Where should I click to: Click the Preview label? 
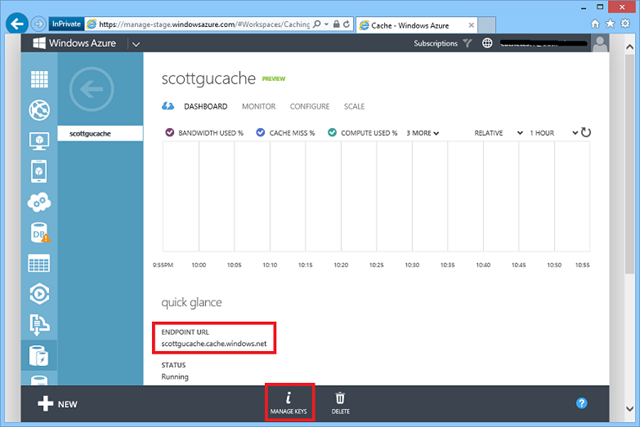(273, 79)
